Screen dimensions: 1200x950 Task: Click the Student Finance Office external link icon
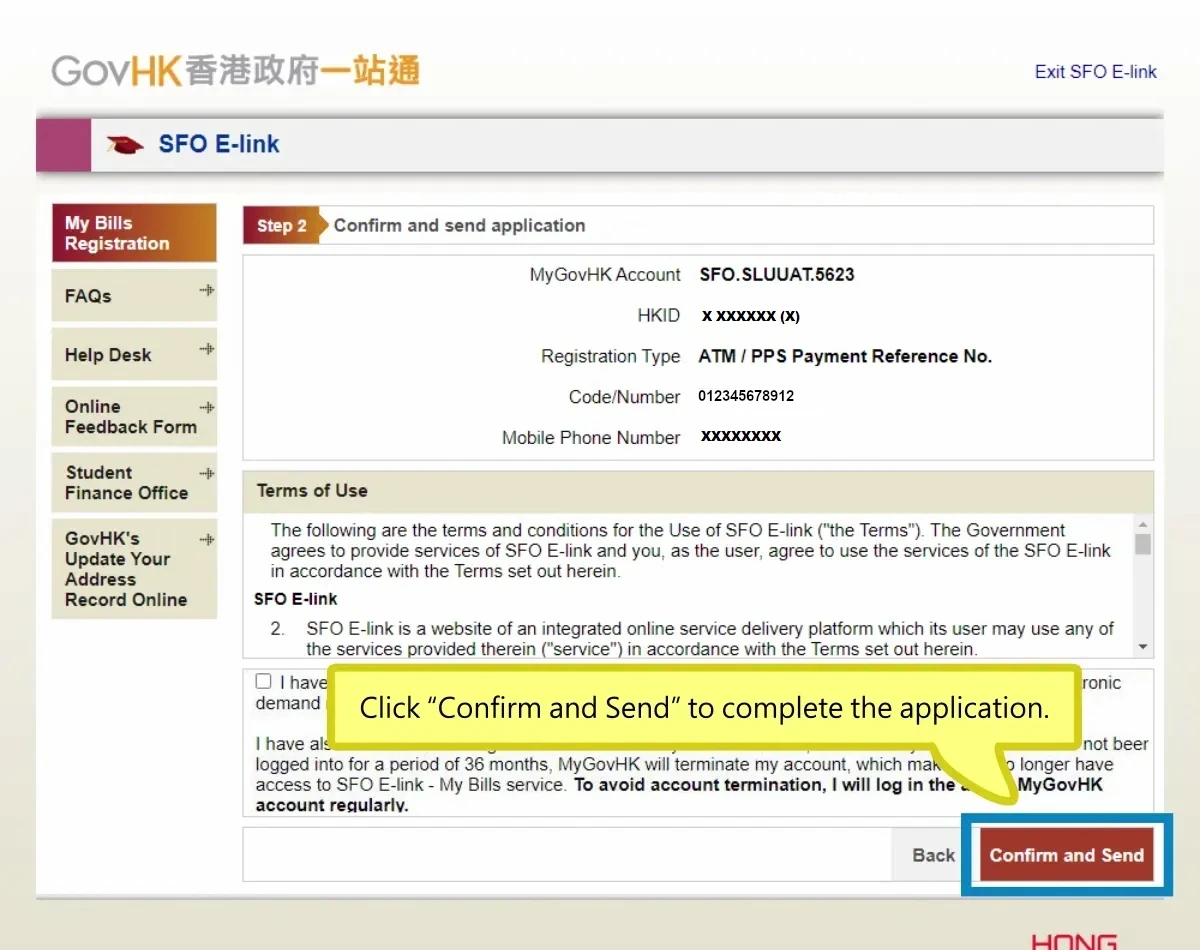pos(207,473)
